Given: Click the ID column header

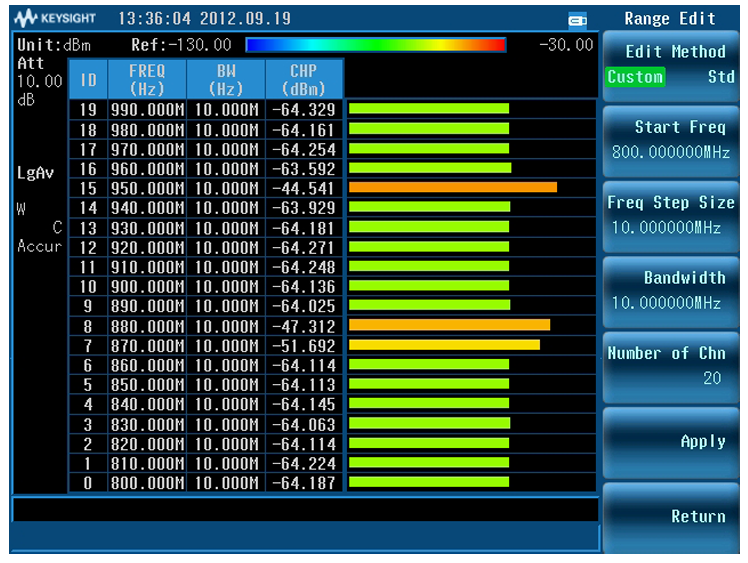Looking at the screenshot, I should (x=88, y=79).
